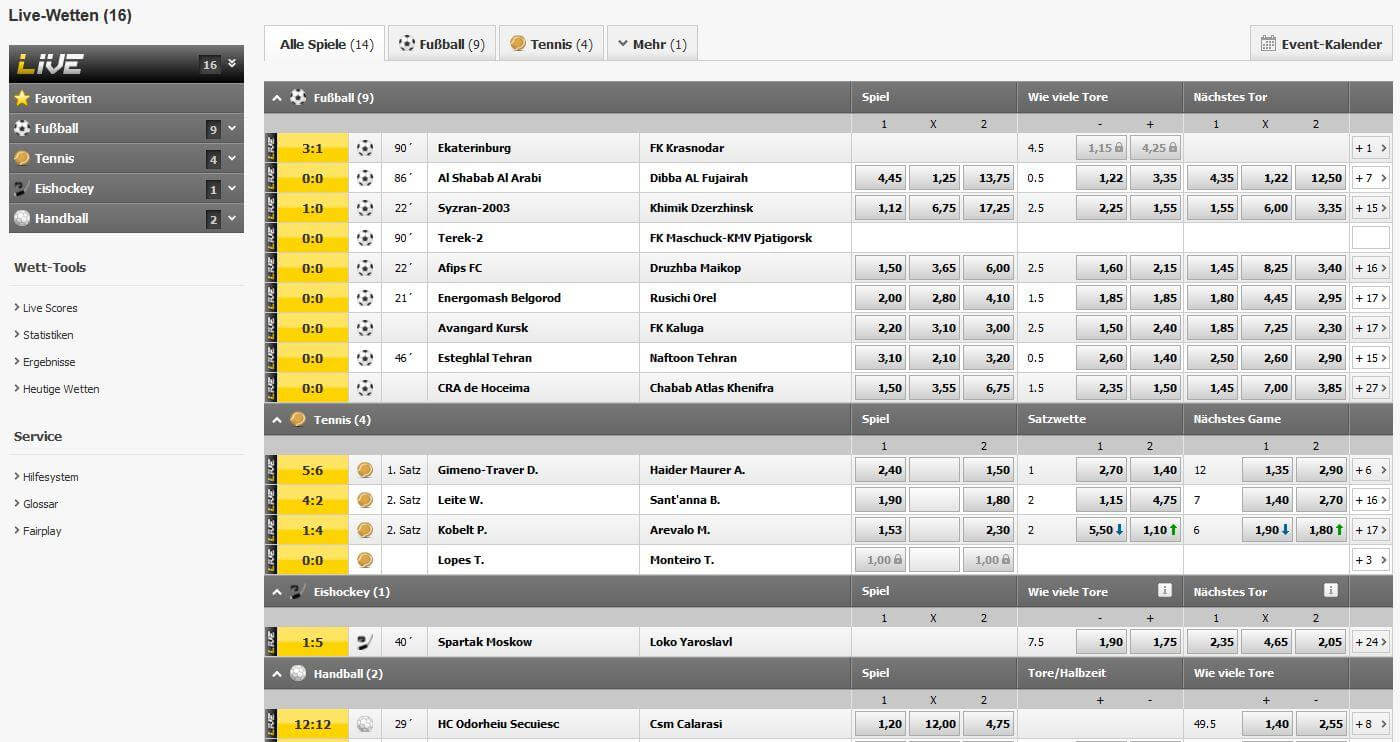
Task: Collapse the Handball (2) section
Action: 277,674
